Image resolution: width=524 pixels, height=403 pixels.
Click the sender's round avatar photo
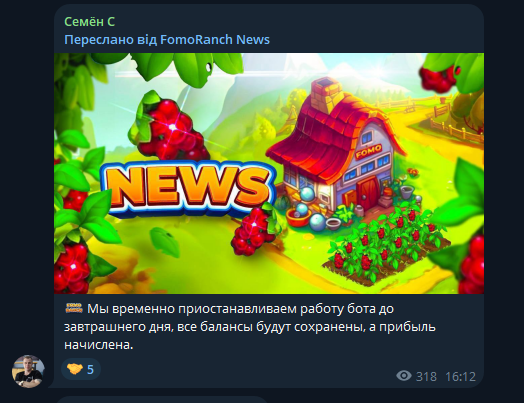(28, 371)
